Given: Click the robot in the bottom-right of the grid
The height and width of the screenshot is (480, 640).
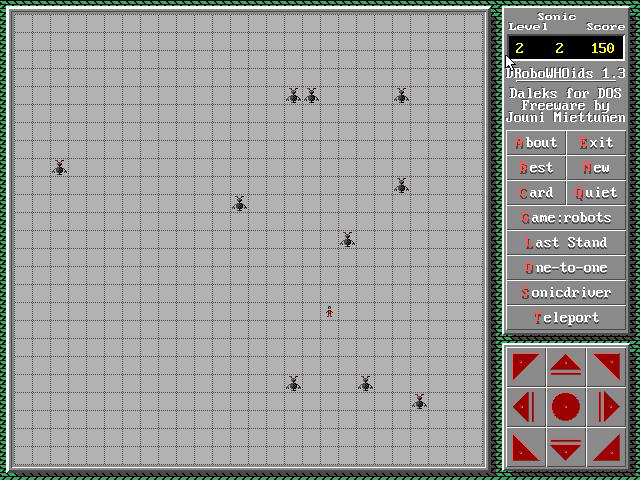Looking at the screenshot, I should coord(419,402).
